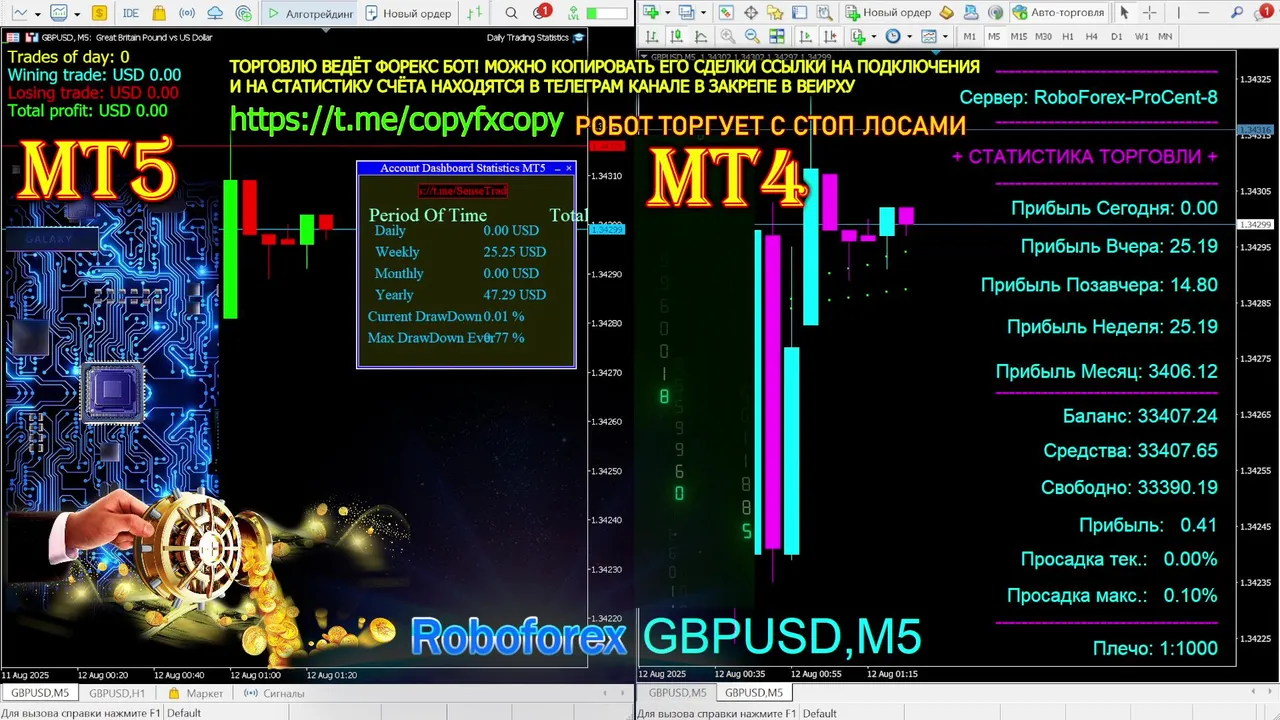Tile MT4 chart windows

coord(777,36)
